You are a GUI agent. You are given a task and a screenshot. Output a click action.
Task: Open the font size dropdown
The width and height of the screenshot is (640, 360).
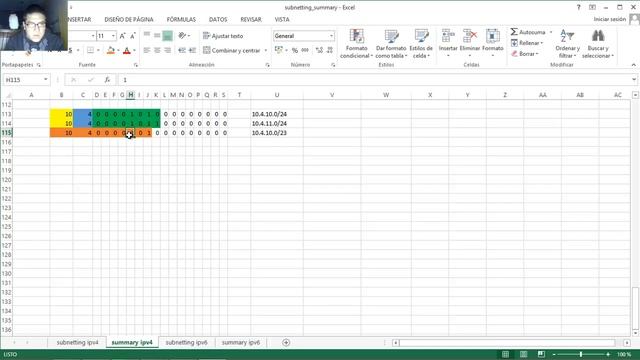[113, 36]
